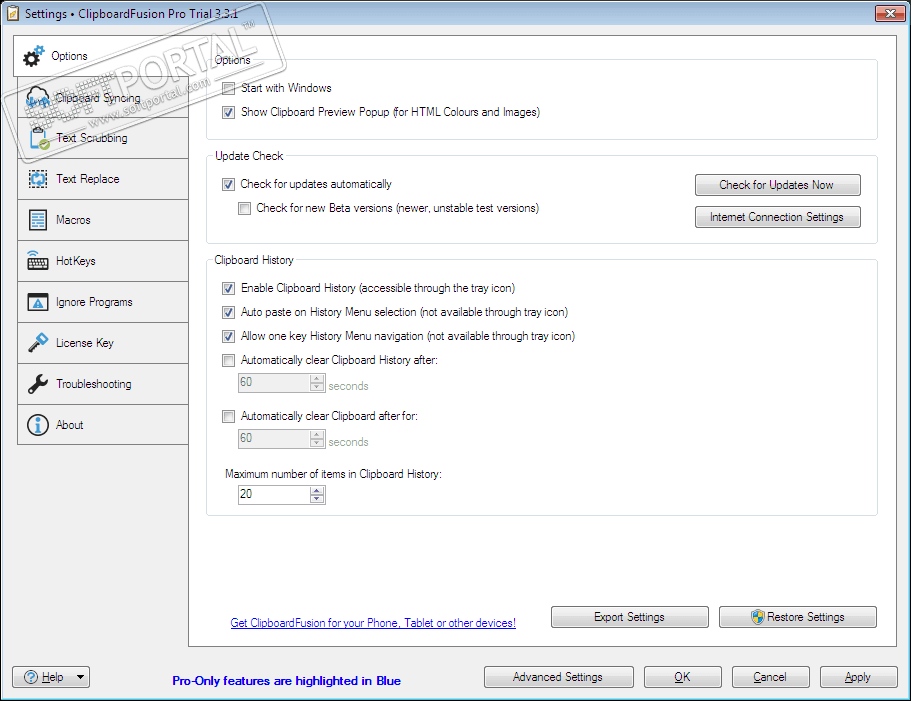Click the ClipboardFusion title bar icon

12,13
